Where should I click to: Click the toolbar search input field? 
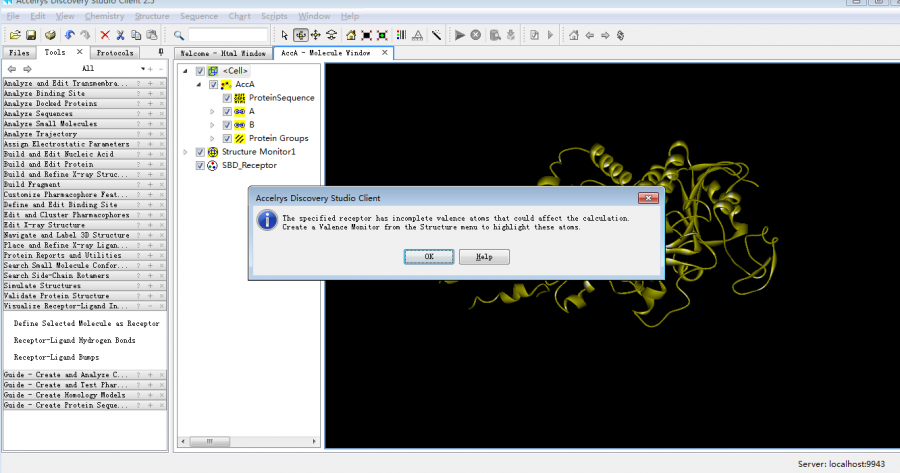[x=228, y=35]
